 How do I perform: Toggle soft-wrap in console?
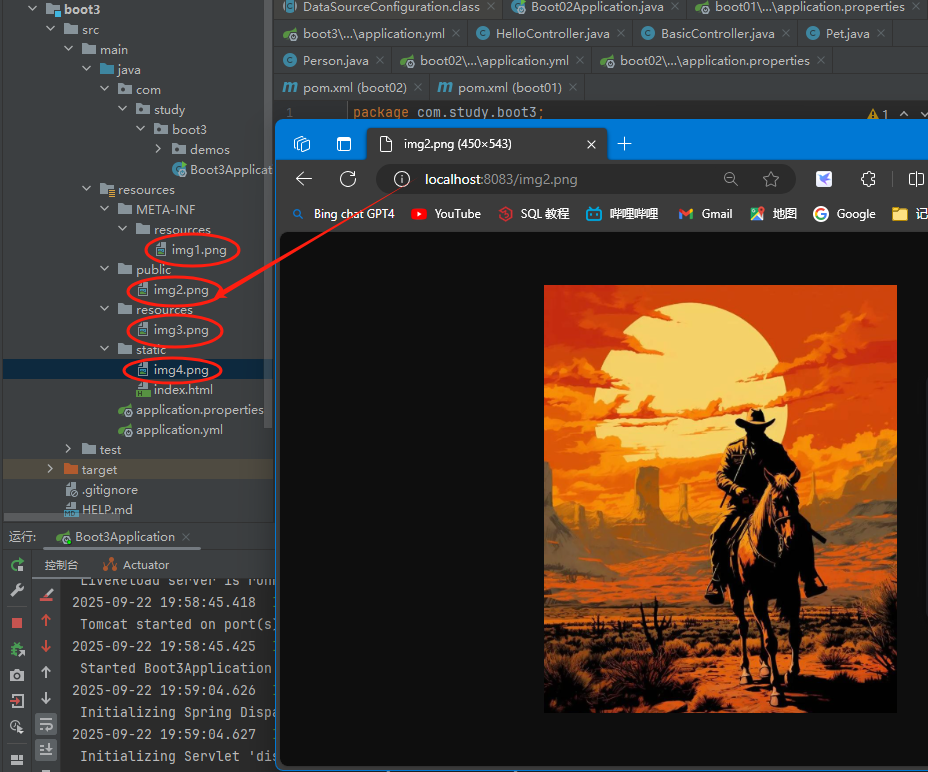(x=46, y=724)
